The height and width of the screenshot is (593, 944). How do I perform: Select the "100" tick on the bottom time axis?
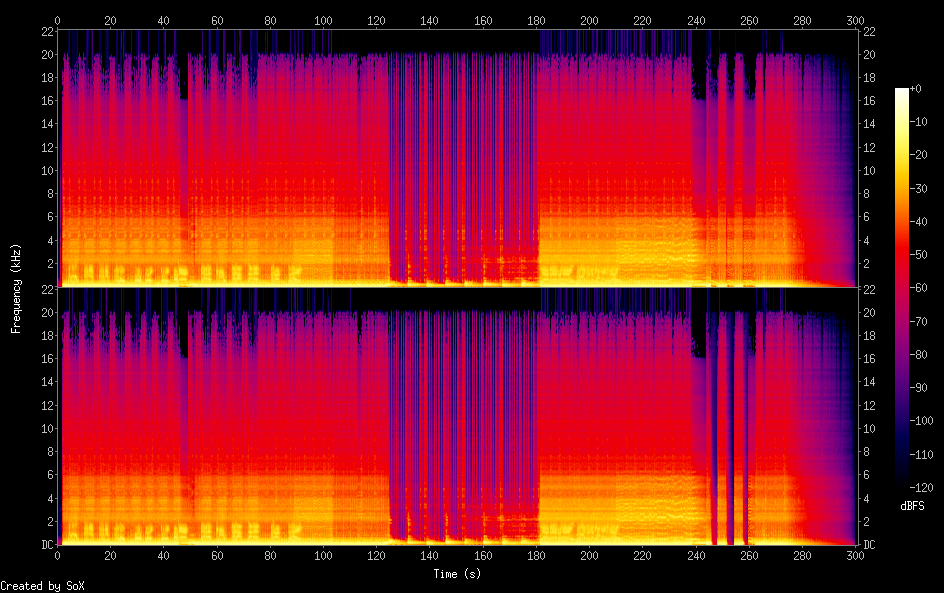pos(324,555)
